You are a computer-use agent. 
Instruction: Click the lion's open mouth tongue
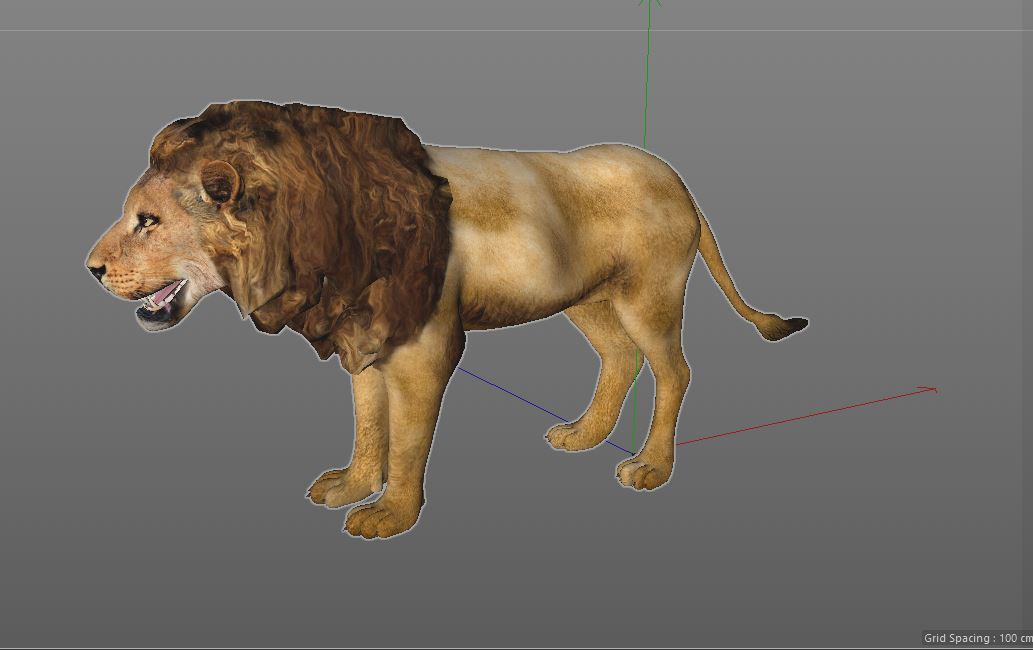pyautogui.click(x=167, y=294)
